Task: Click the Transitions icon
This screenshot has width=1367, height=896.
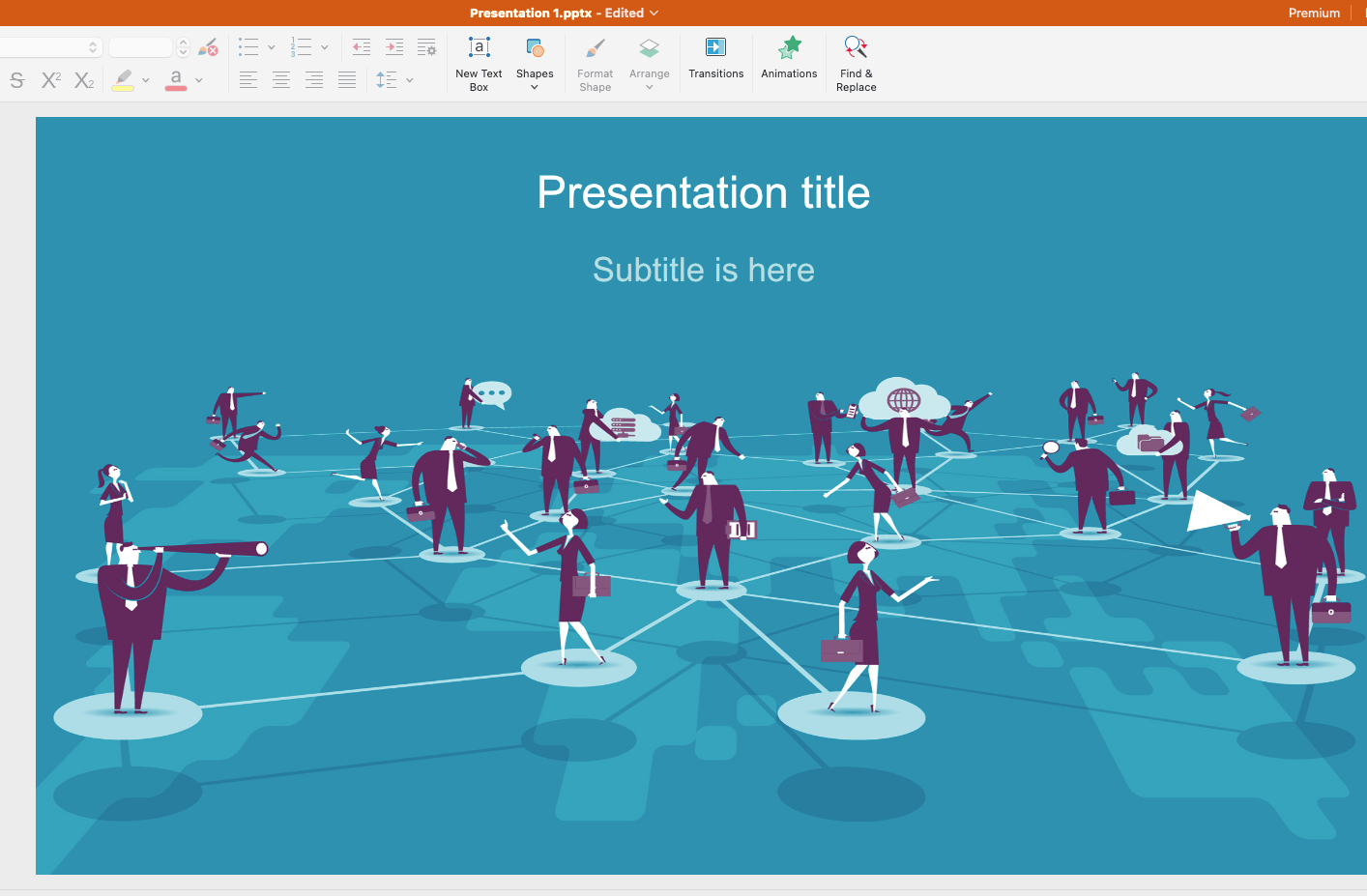Action: coord(715,61)
